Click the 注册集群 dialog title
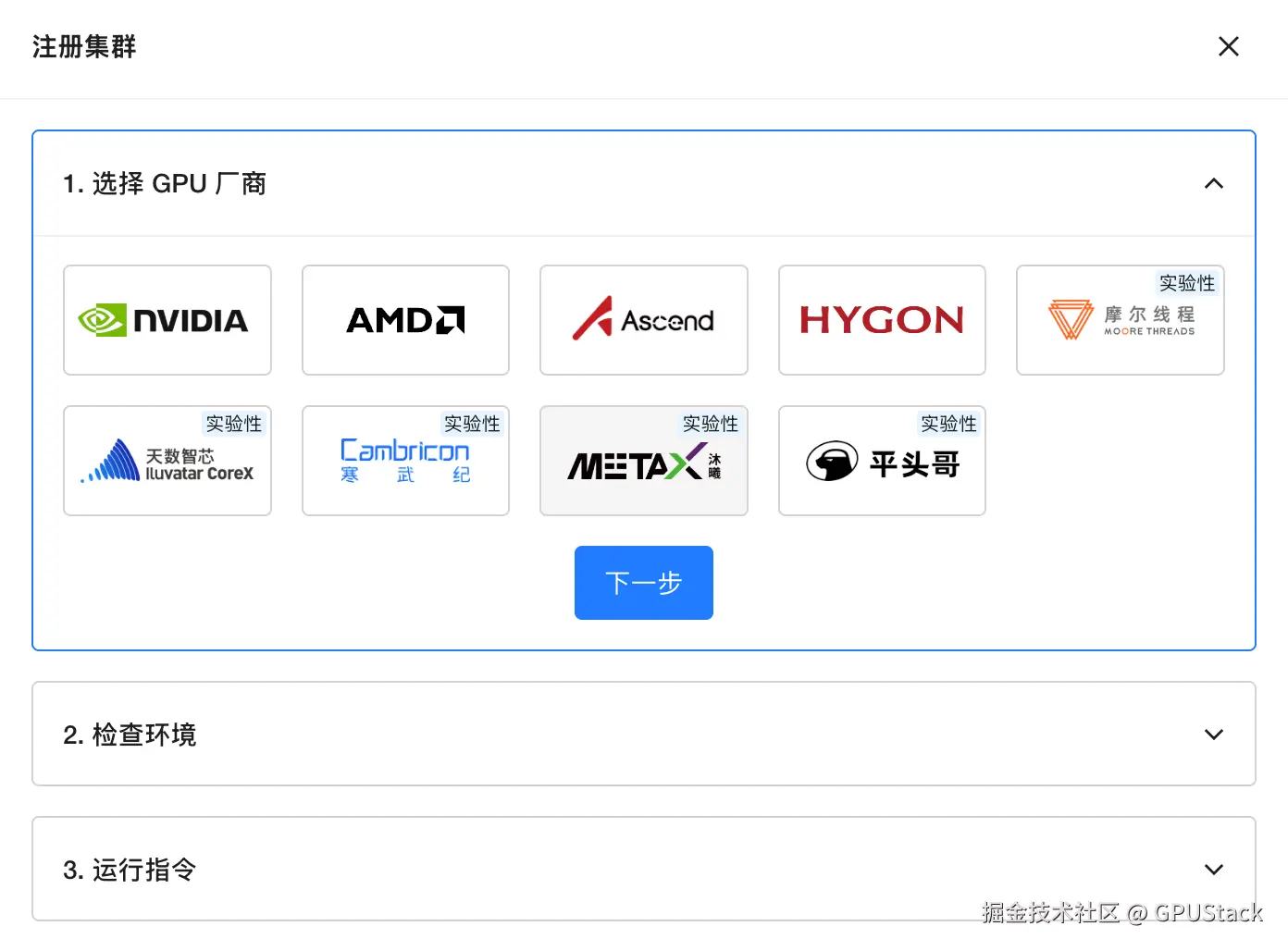This screenshot has width=1288, height=951. click(x=84, y=46)
